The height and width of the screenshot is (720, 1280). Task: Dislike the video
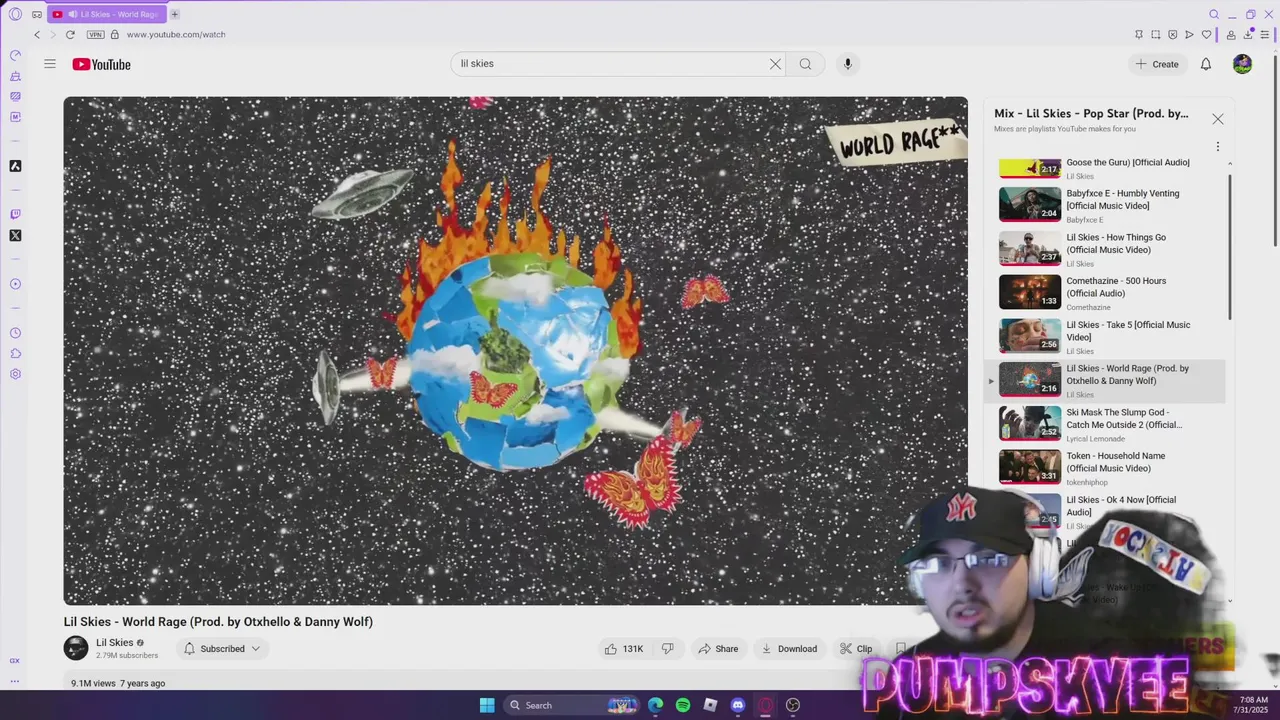668,649
